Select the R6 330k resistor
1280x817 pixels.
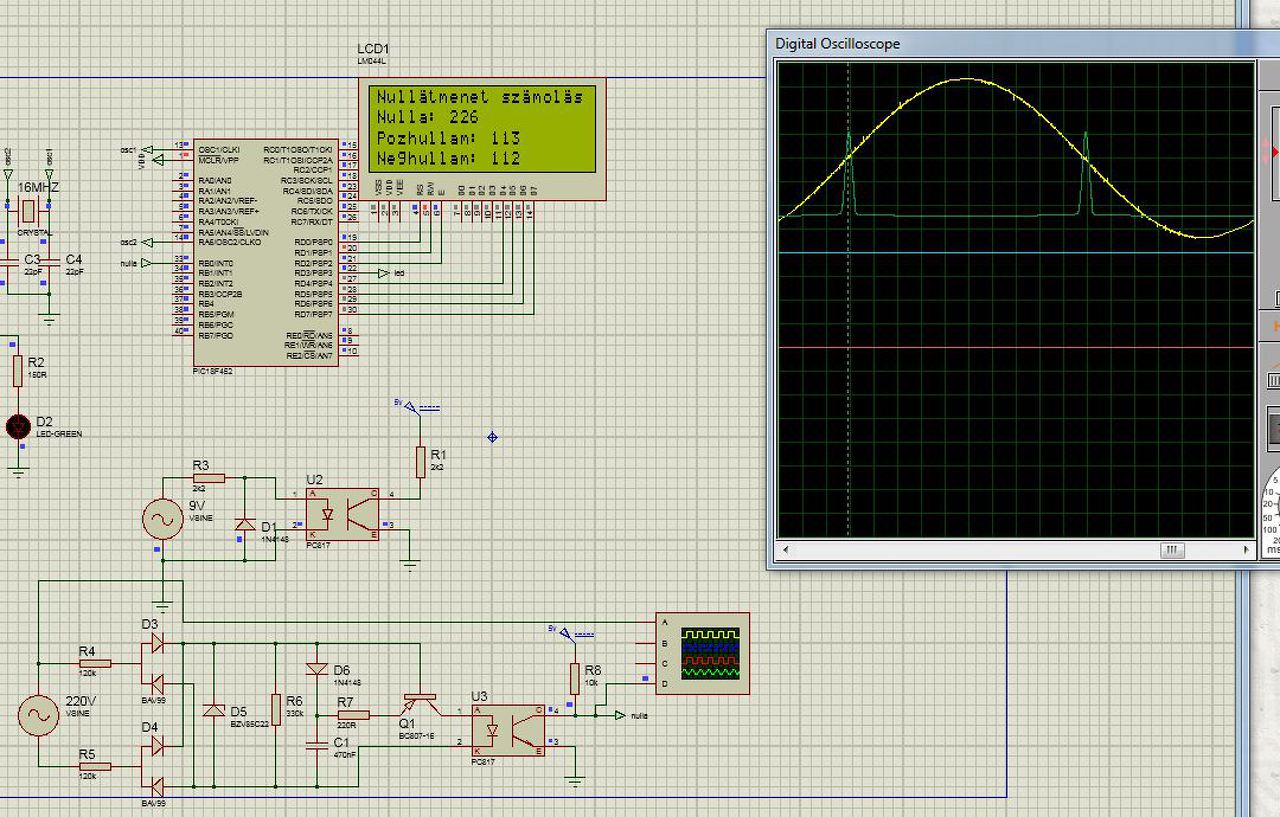[276, 708]
